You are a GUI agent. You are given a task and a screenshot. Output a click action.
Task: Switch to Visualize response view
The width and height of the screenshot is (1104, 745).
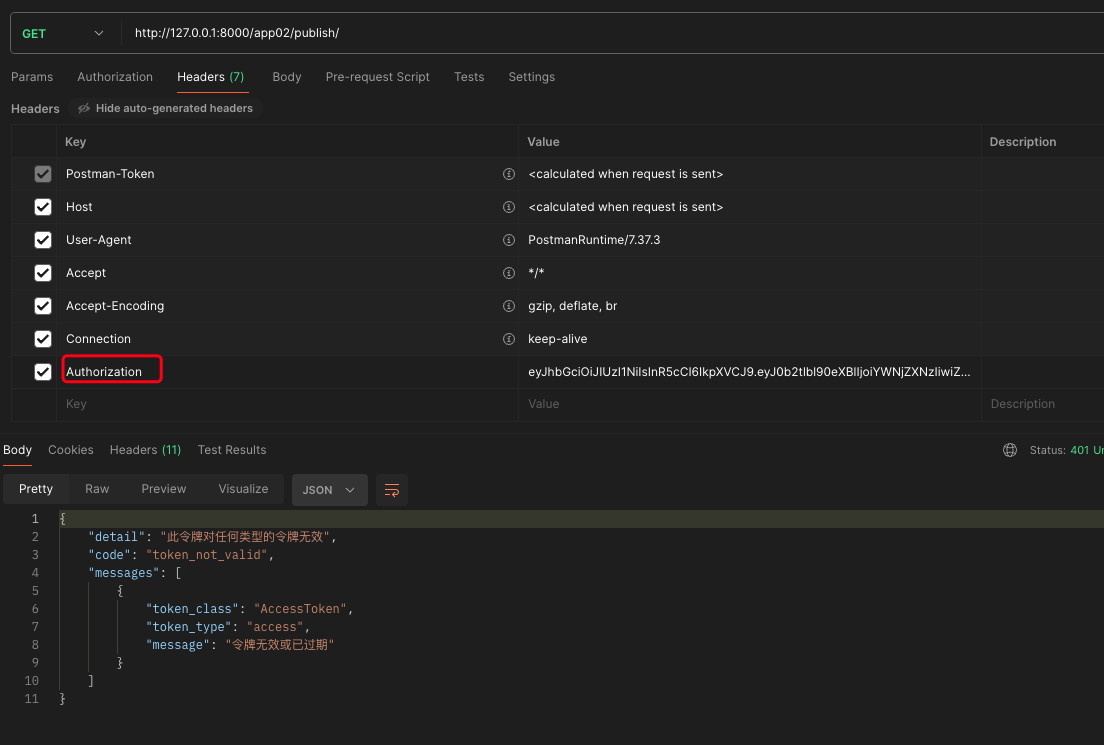(243, 489)
